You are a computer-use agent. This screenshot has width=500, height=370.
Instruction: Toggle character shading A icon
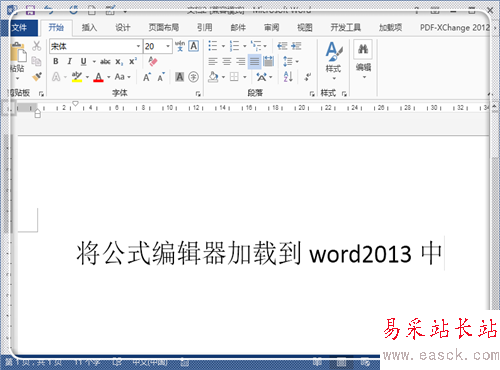click(x=180, y=77)
